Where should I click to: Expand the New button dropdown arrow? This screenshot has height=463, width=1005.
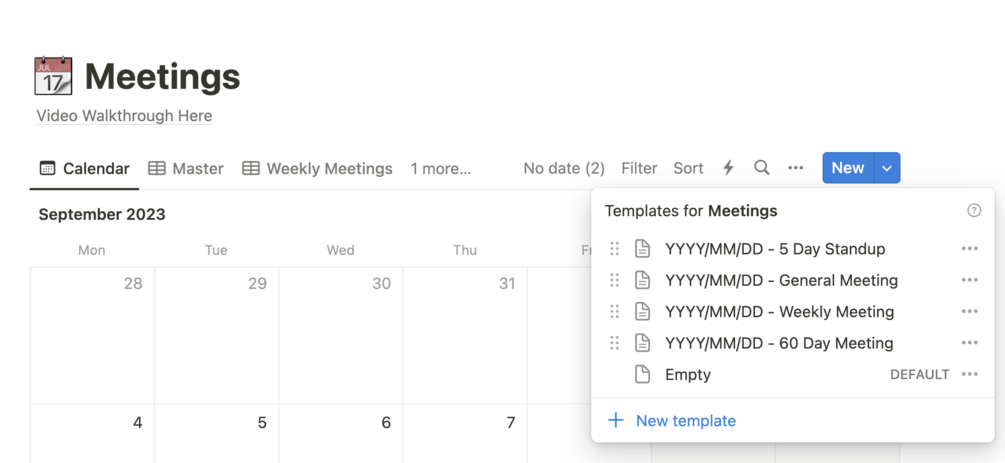coord(887,168)
